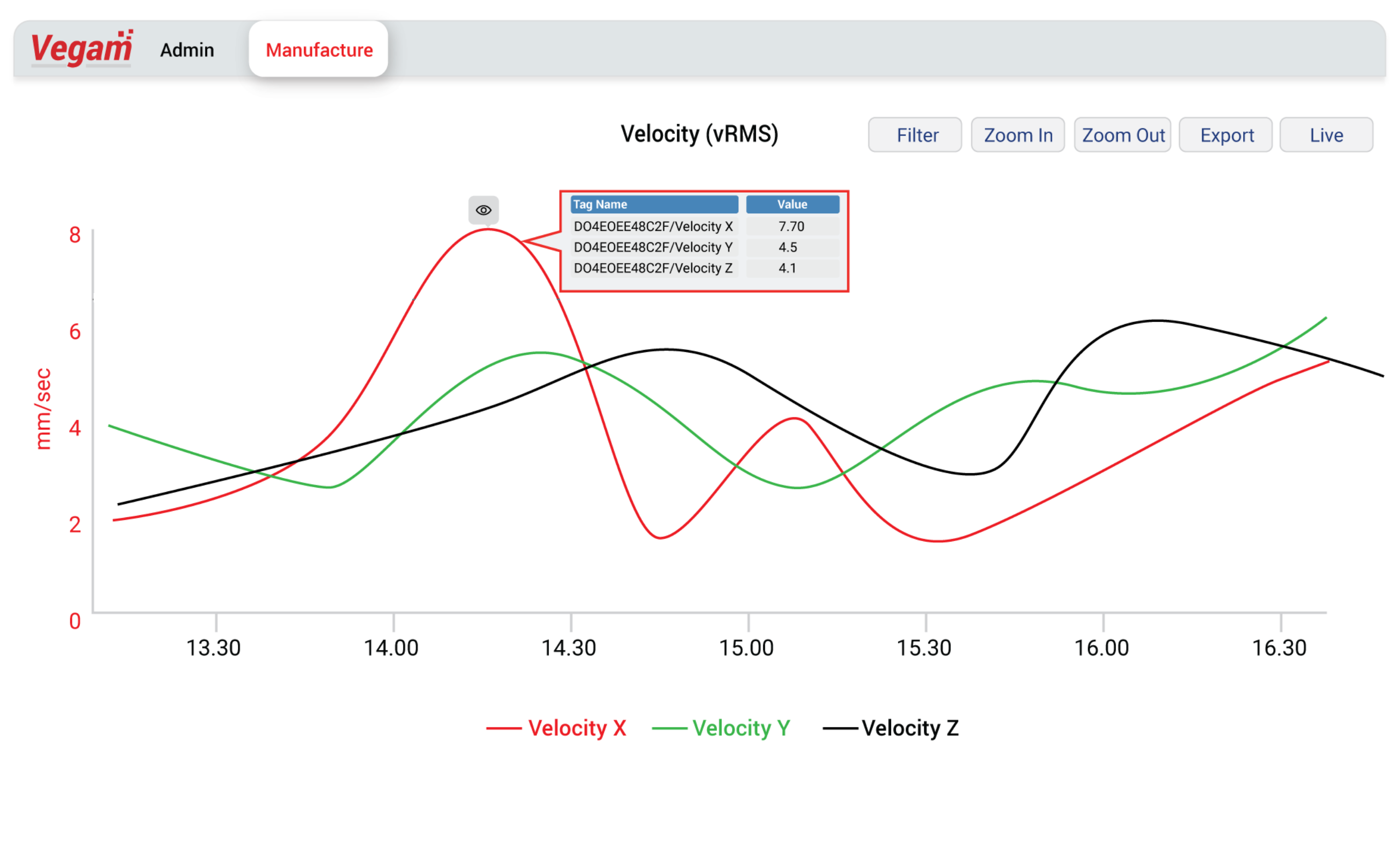
Task: Click the Zoom Out button
Action: click(1122, 135)
